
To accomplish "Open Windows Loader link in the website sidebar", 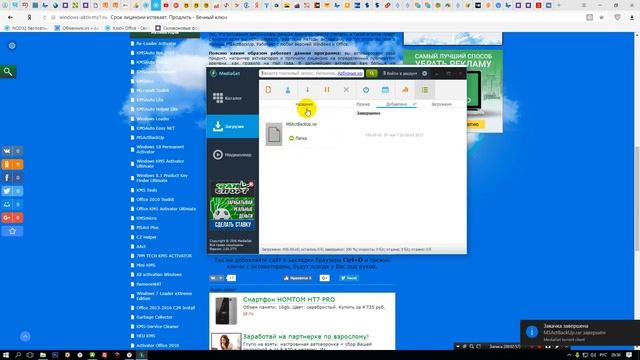I will click(x=153, y=118).
